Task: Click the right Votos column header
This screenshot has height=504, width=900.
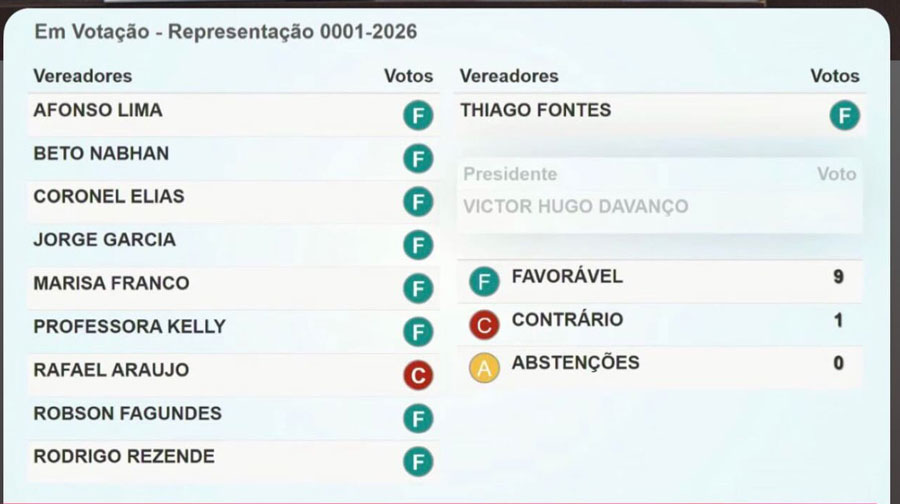Action: click(x=835, y=76)
